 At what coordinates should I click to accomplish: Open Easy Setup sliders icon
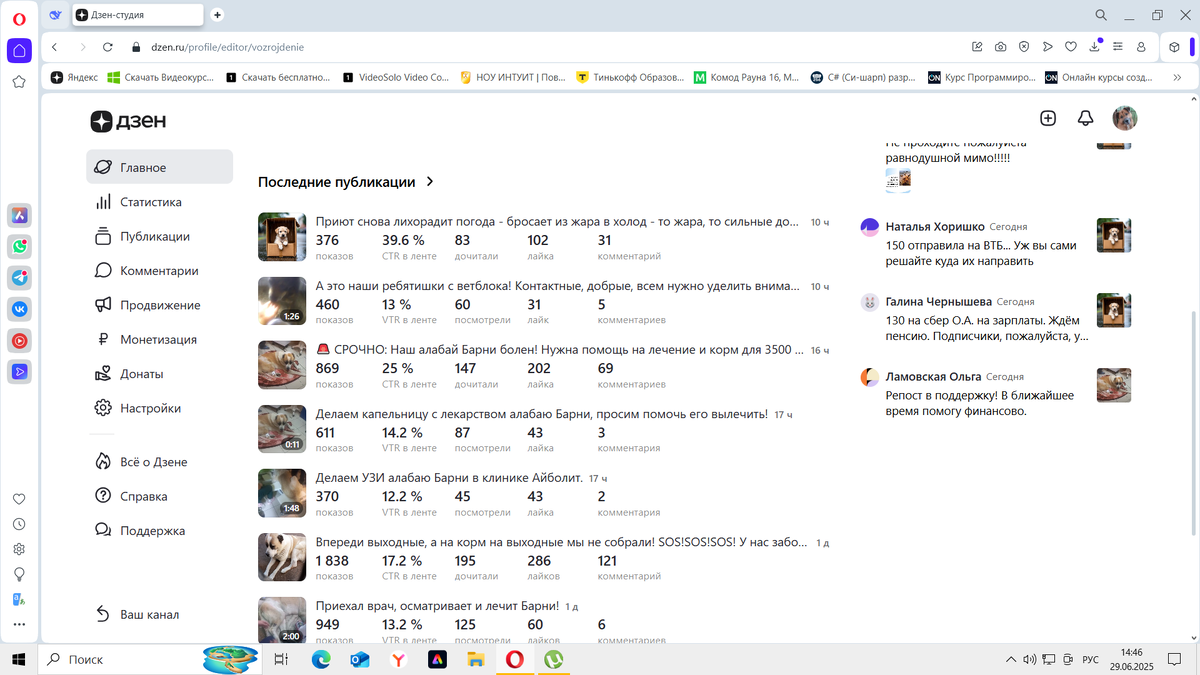1118,47
